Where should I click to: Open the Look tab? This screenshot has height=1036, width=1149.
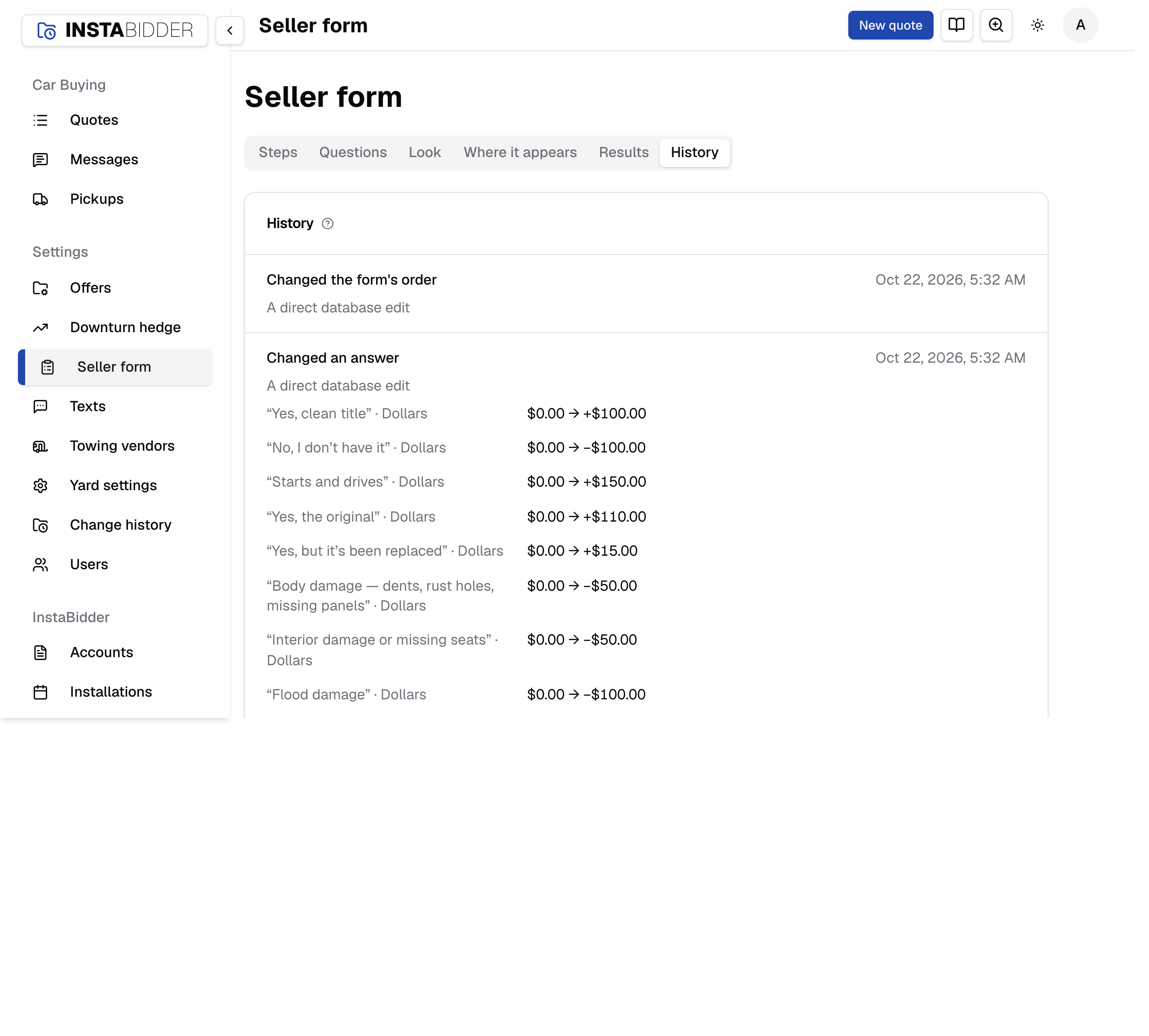click(425, 153)
